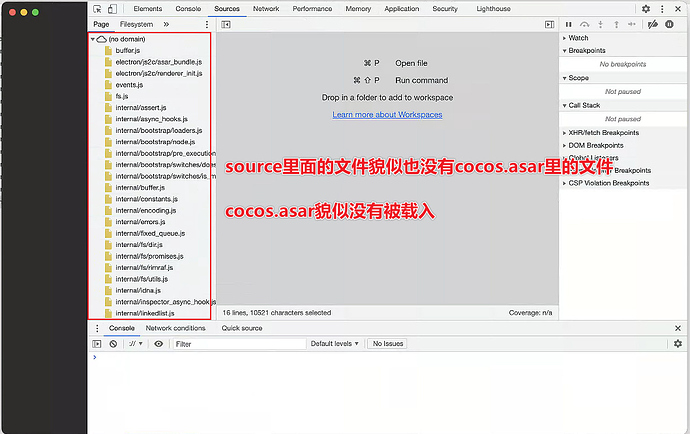Pause script execution button

click(569, 25)
